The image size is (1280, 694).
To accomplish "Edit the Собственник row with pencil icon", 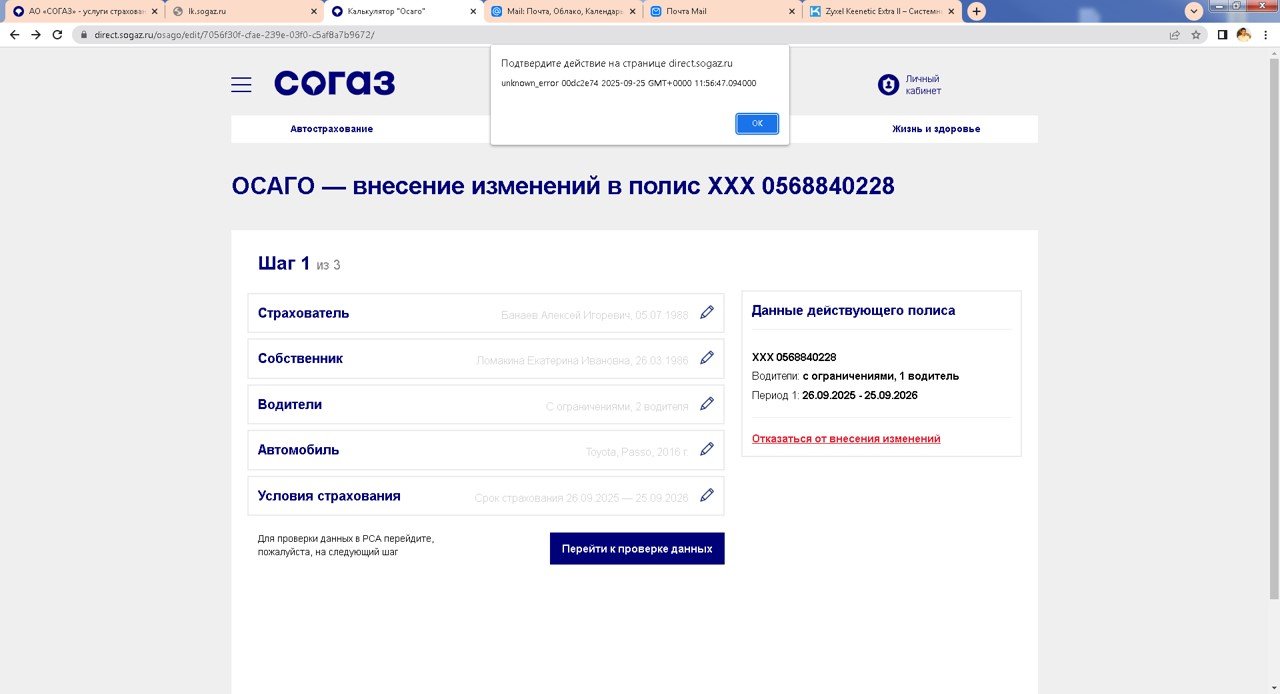I will click(x=707, y=358).
